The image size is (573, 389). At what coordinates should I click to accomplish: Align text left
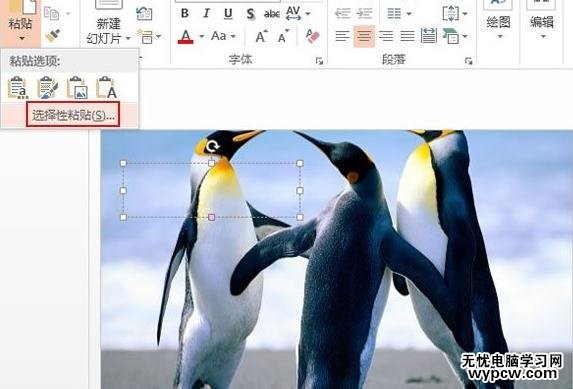pos(342,36)
